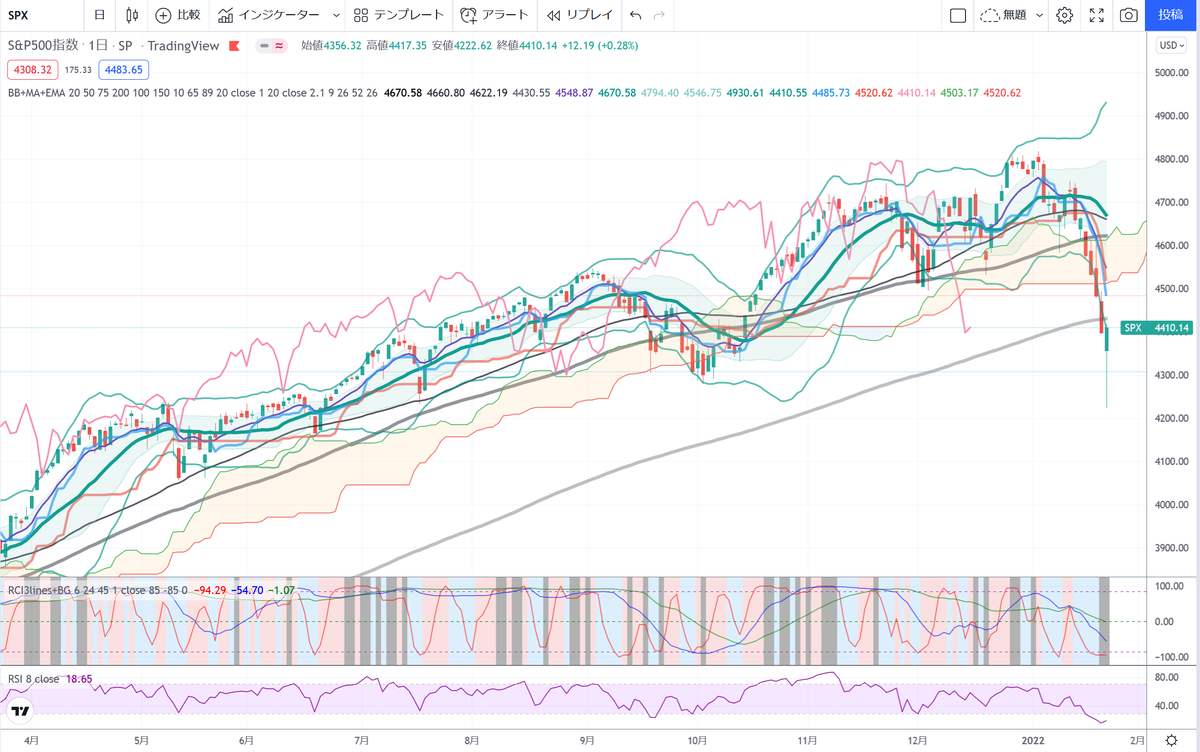
Task: Open the USD currency dropdown
Action: [x=1169, y=45]
